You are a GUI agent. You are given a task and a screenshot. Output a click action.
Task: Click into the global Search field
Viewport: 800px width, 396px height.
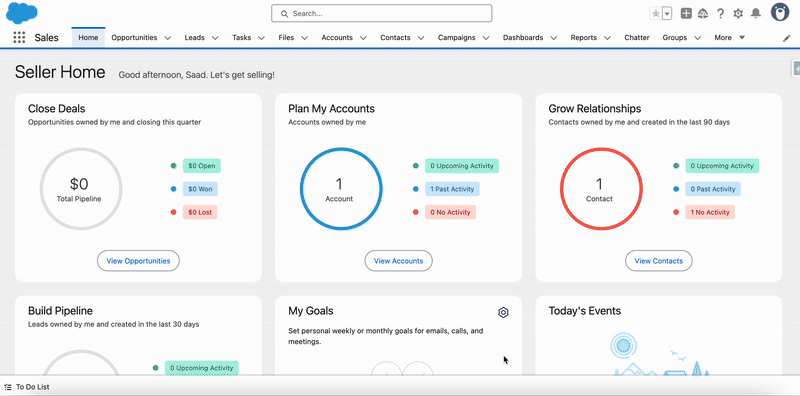click(x=382, y=13)
